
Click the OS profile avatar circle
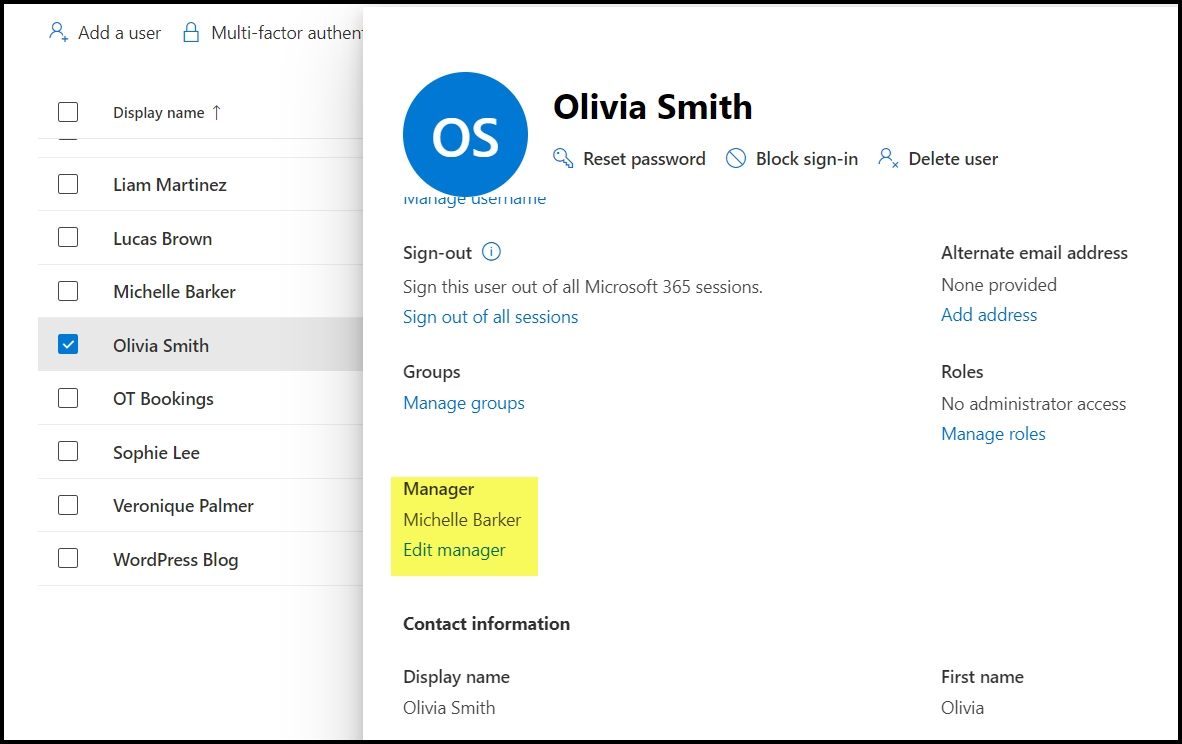click(x=465, y=134)
